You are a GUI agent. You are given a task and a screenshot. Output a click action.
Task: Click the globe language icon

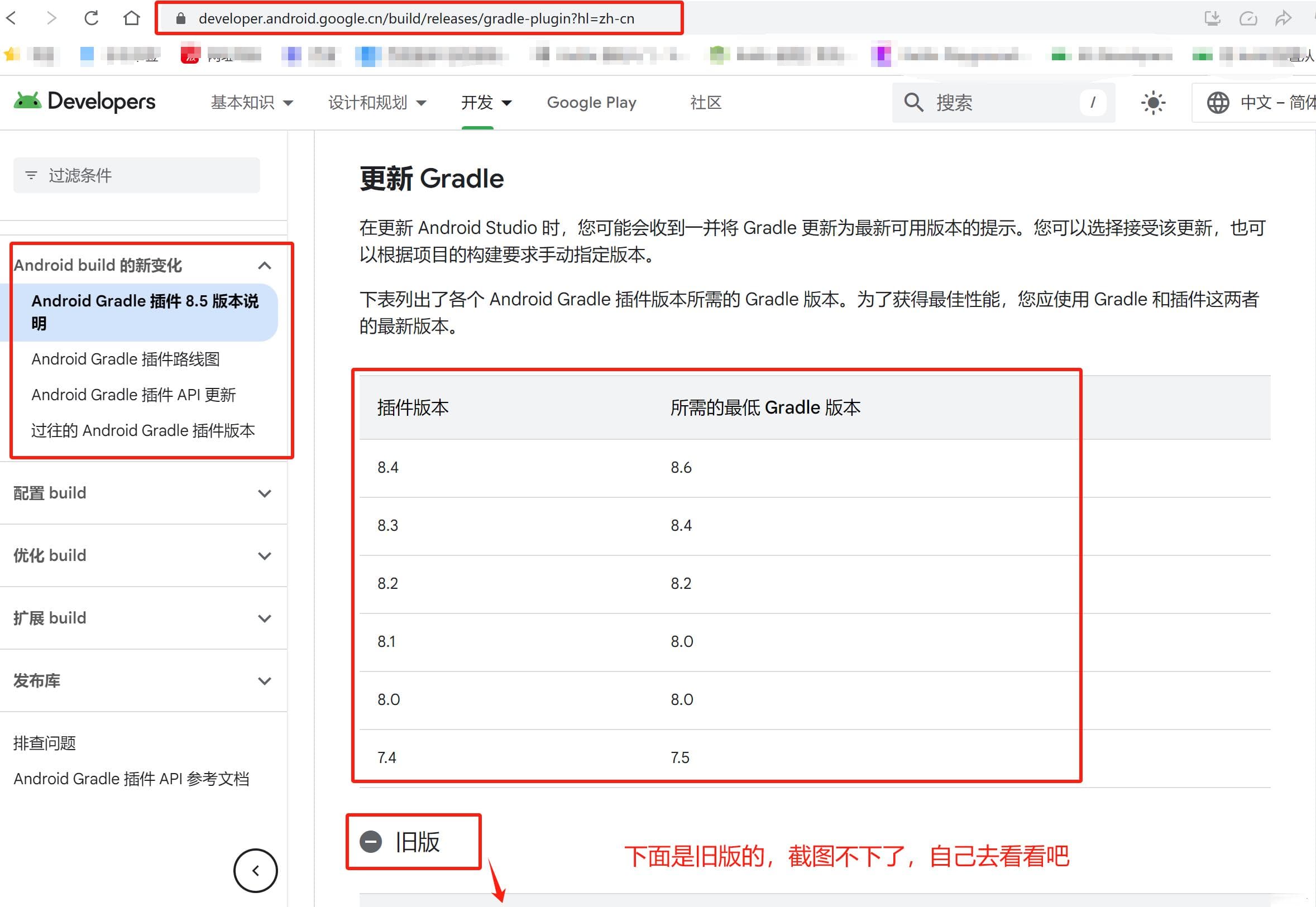click(x=1218, y=103)
